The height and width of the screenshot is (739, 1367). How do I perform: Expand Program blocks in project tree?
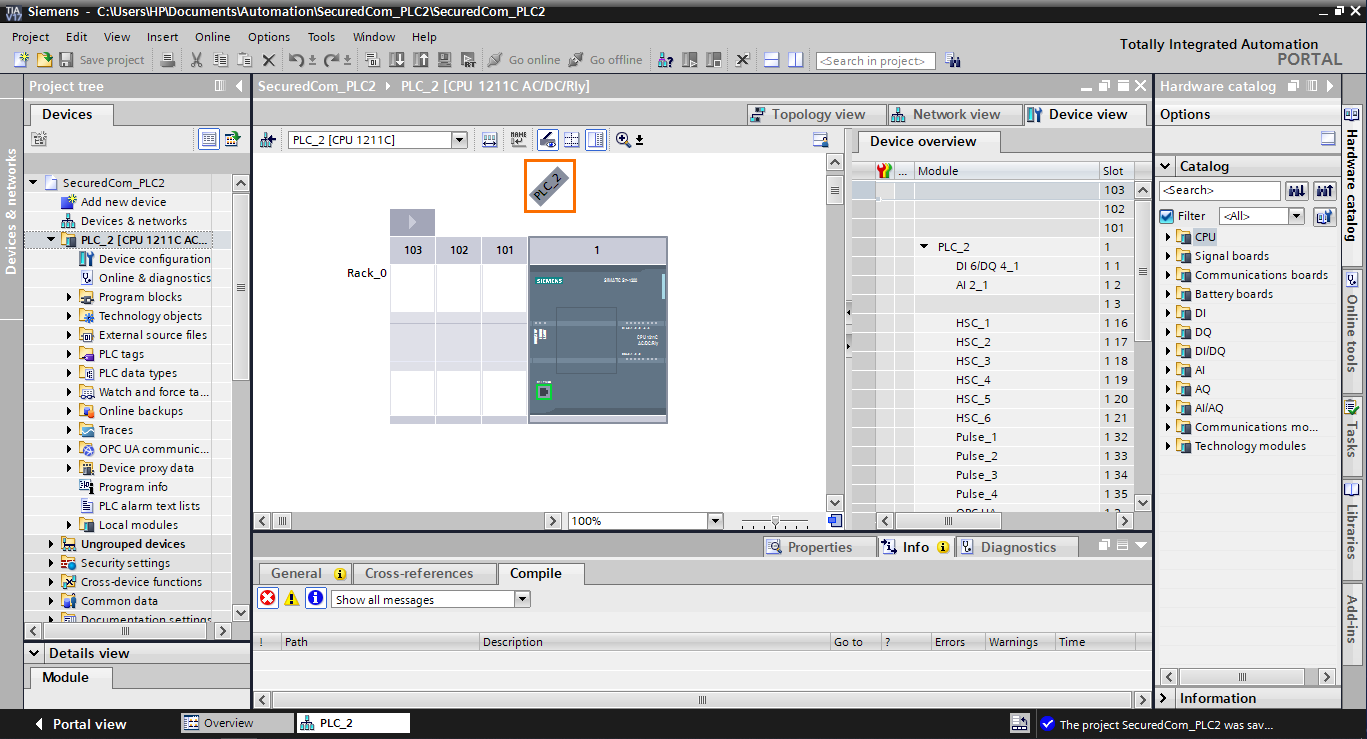pyautogui.click(x=70, y=297)
